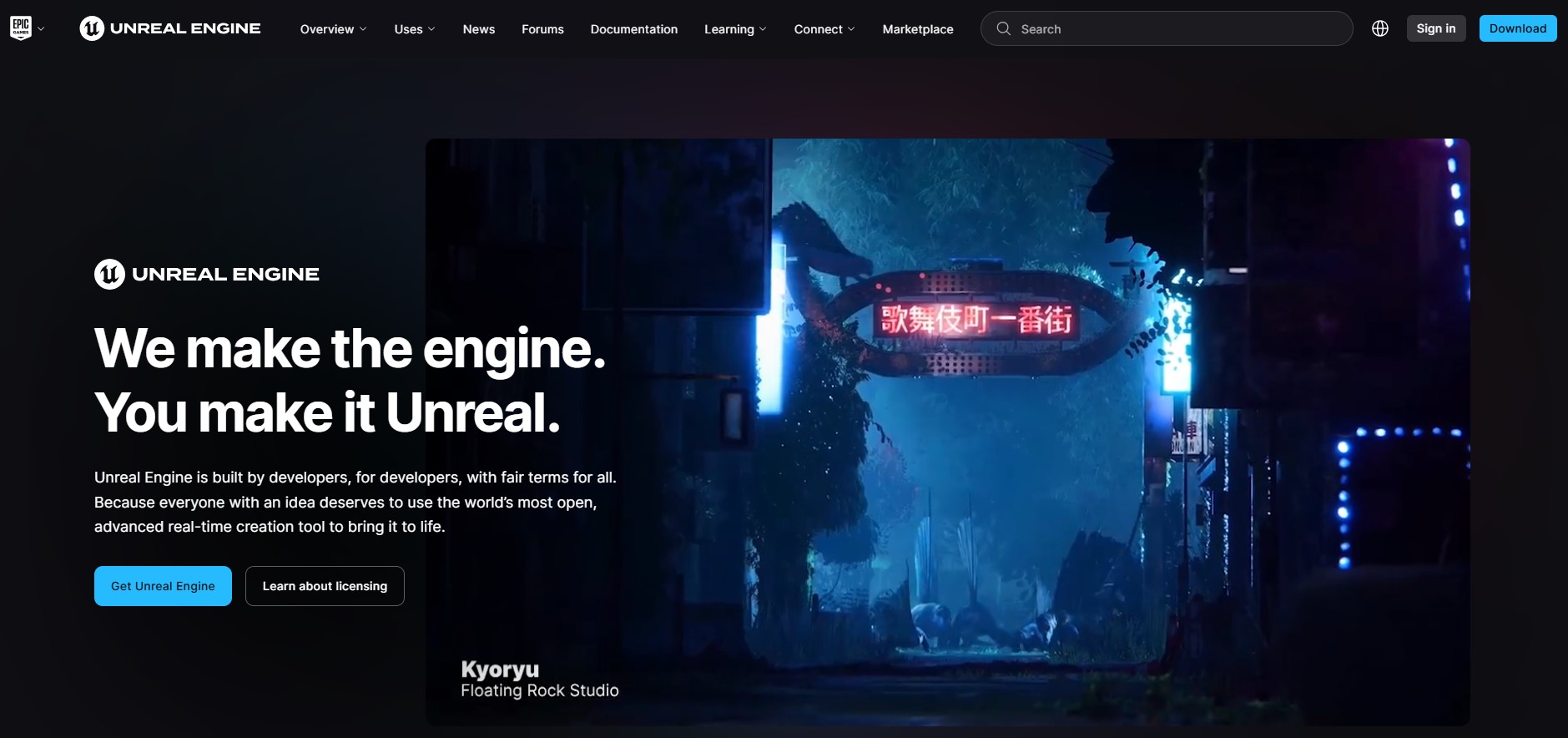The image size is (1568, 738).
Task: Click the blue Download button
Action: [x=1518, y=28]
